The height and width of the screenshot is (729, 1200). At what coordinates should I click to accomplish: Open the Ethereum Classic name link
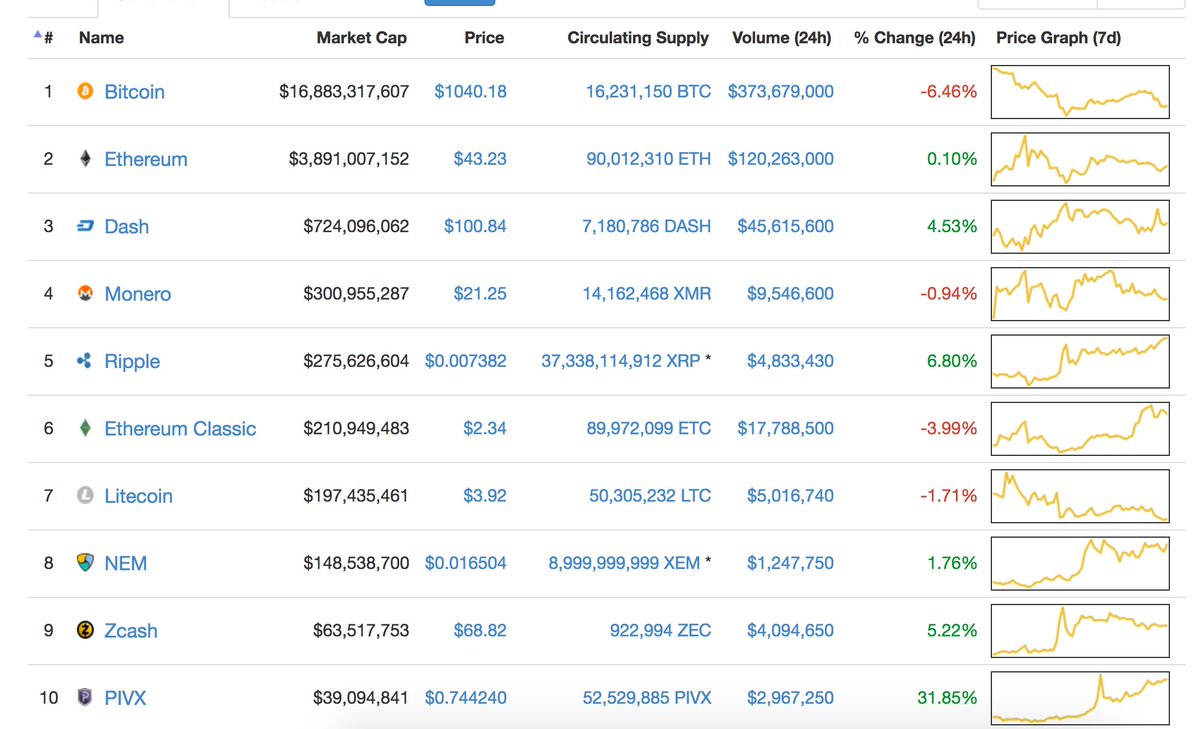180,428
